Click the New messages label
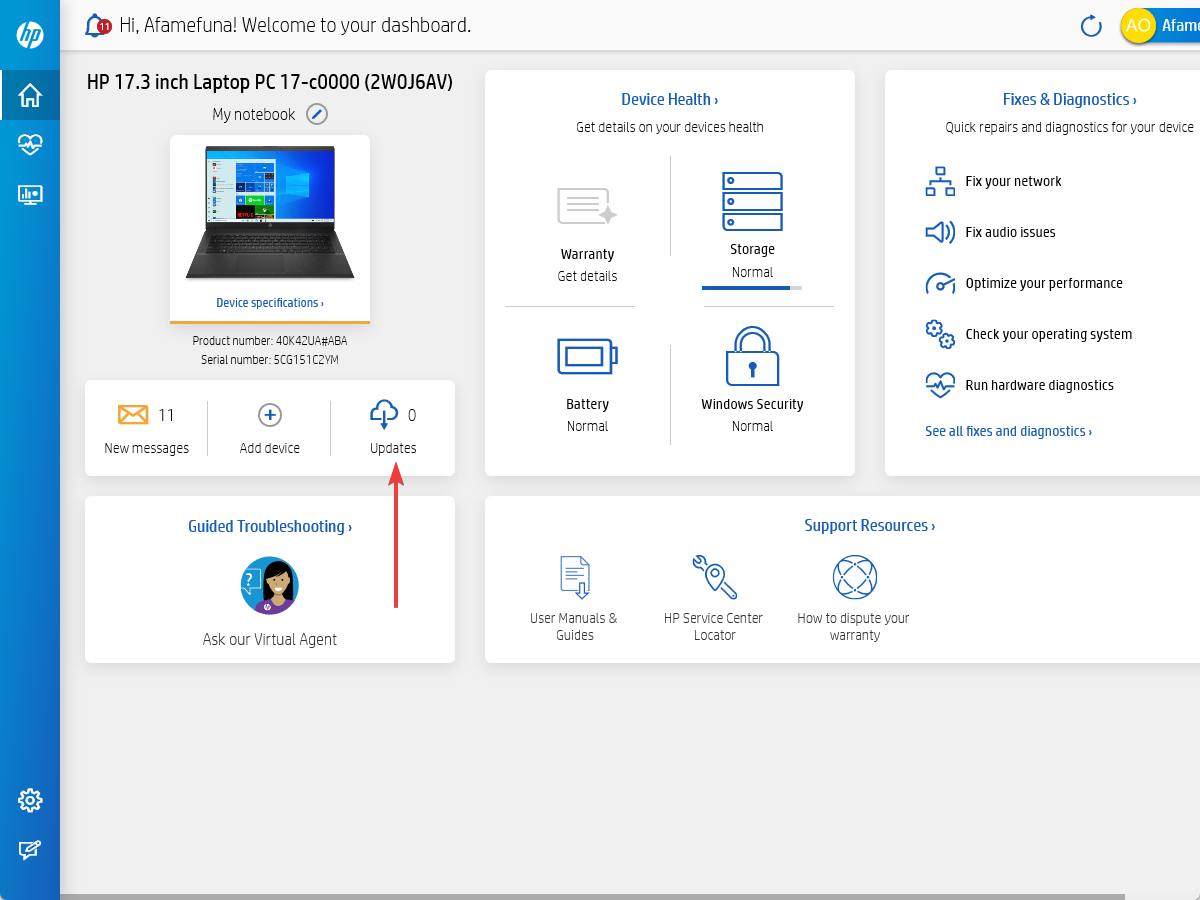This screenshot has height=900, width=1200. point(146,448)
